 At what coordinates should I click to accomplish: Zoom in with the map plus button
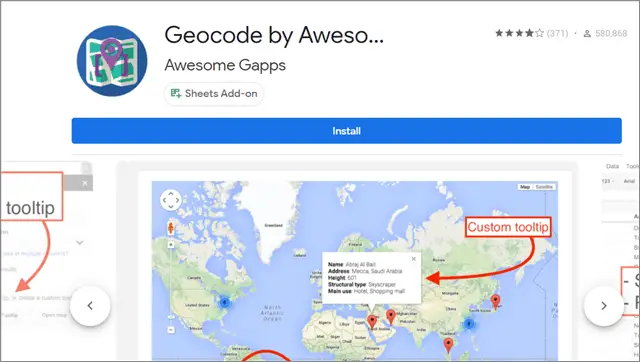click(x=171, y=245)
